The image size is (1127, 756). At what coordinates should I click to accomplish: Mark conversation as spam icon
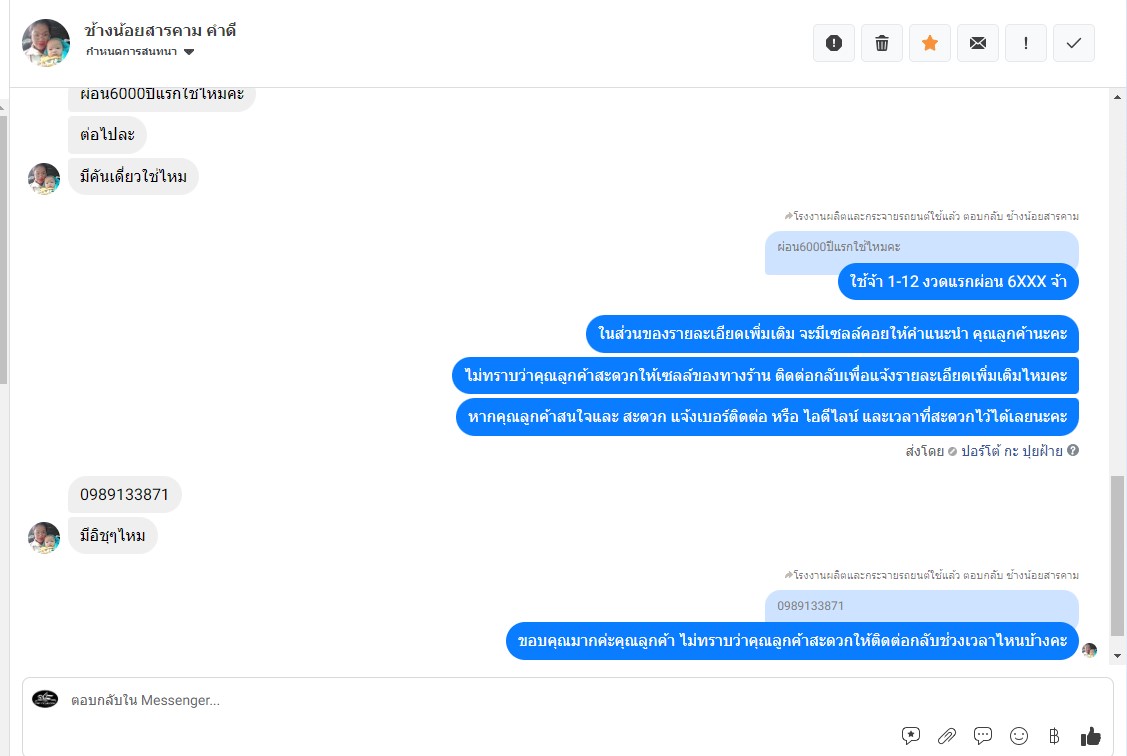[834, 43]
